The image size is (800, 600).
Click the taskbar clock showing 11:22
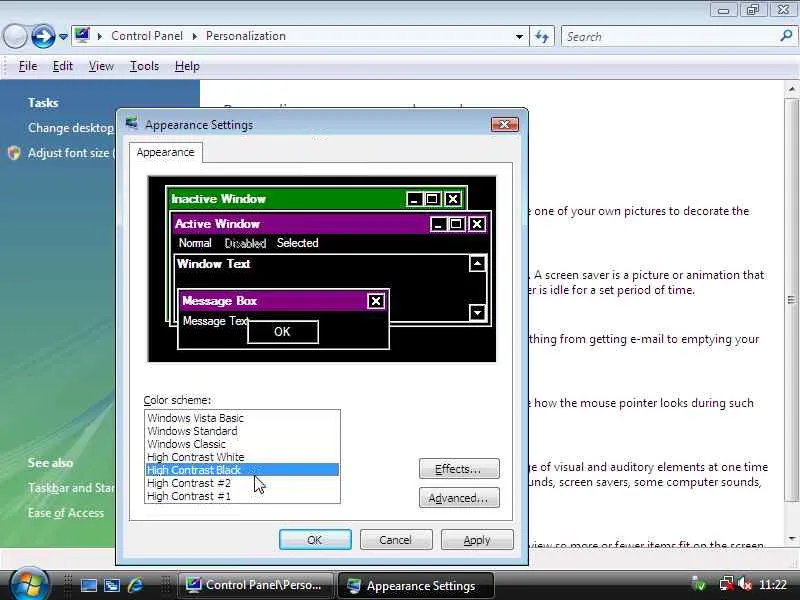(772, 585)
